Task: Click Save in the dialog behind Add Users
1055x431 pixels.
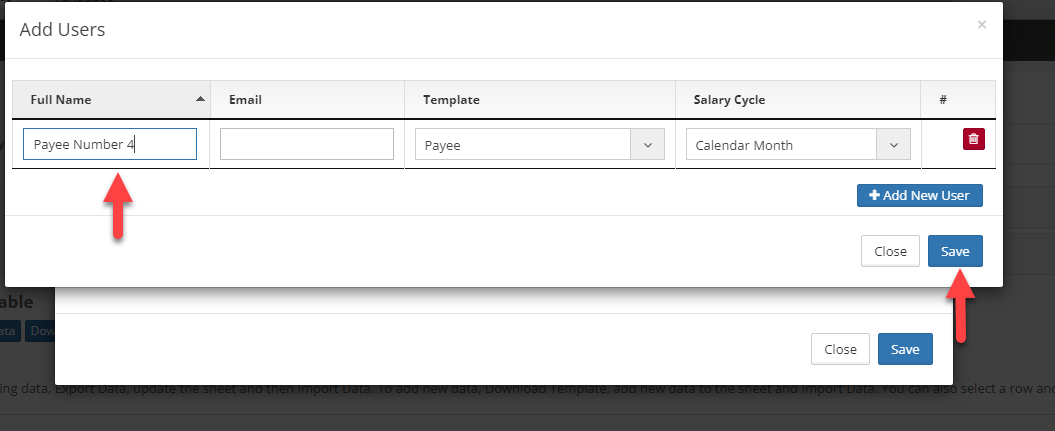Action: [x=905, y=349]
